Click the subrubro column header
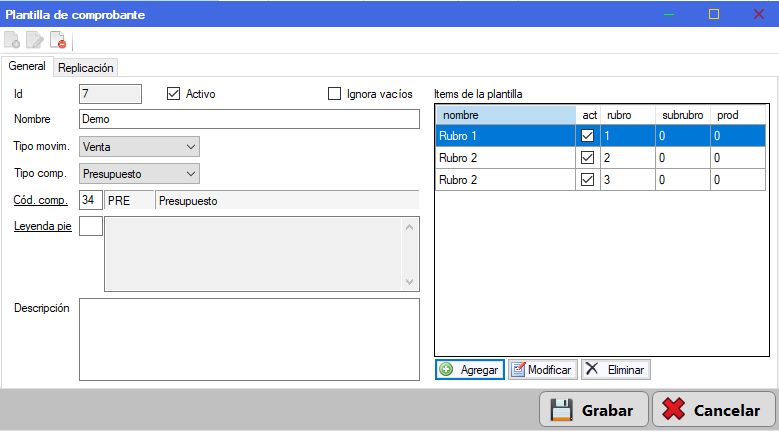 coord(683,115)
